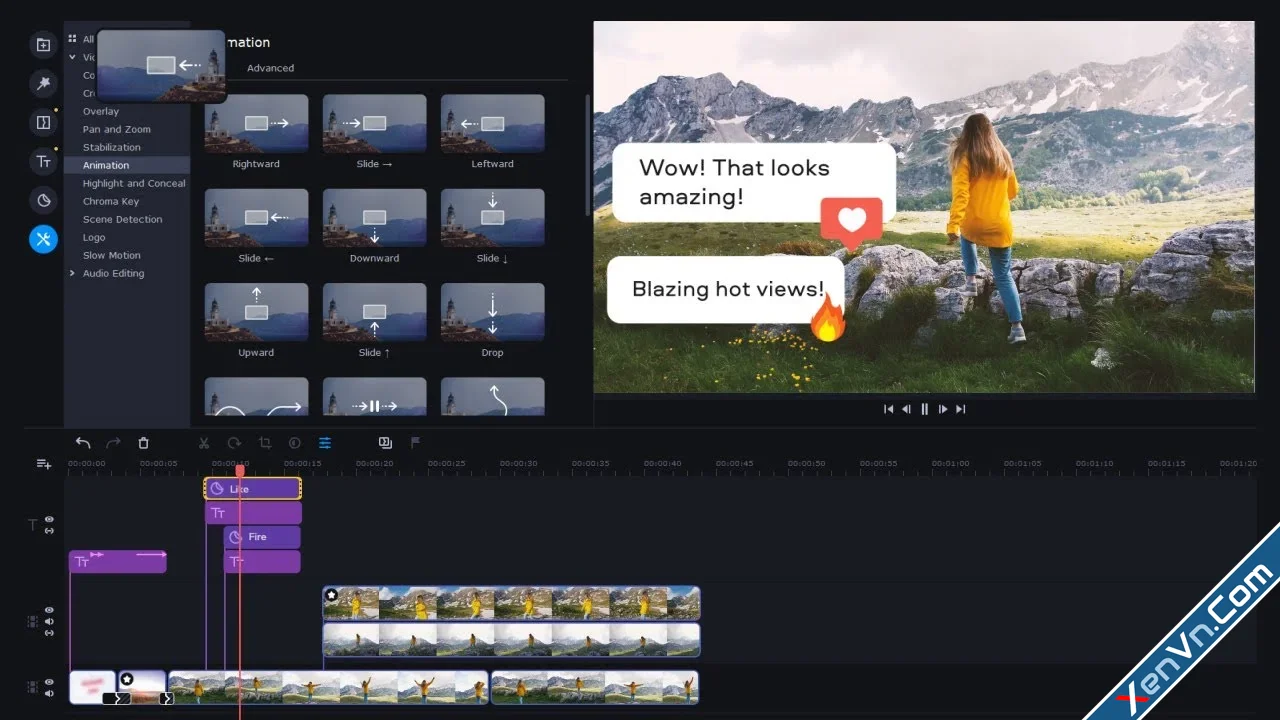Select the More Tools wrench icon
This screenshot has height=720, width=1280.
[43, 239]
